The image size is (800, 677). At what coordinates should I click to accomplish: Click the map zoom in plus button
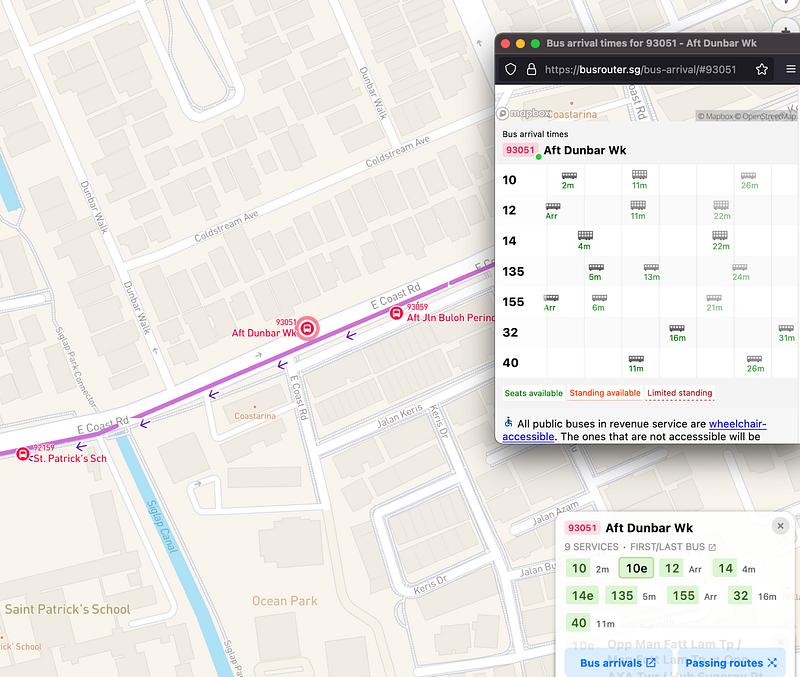(787, 31)
